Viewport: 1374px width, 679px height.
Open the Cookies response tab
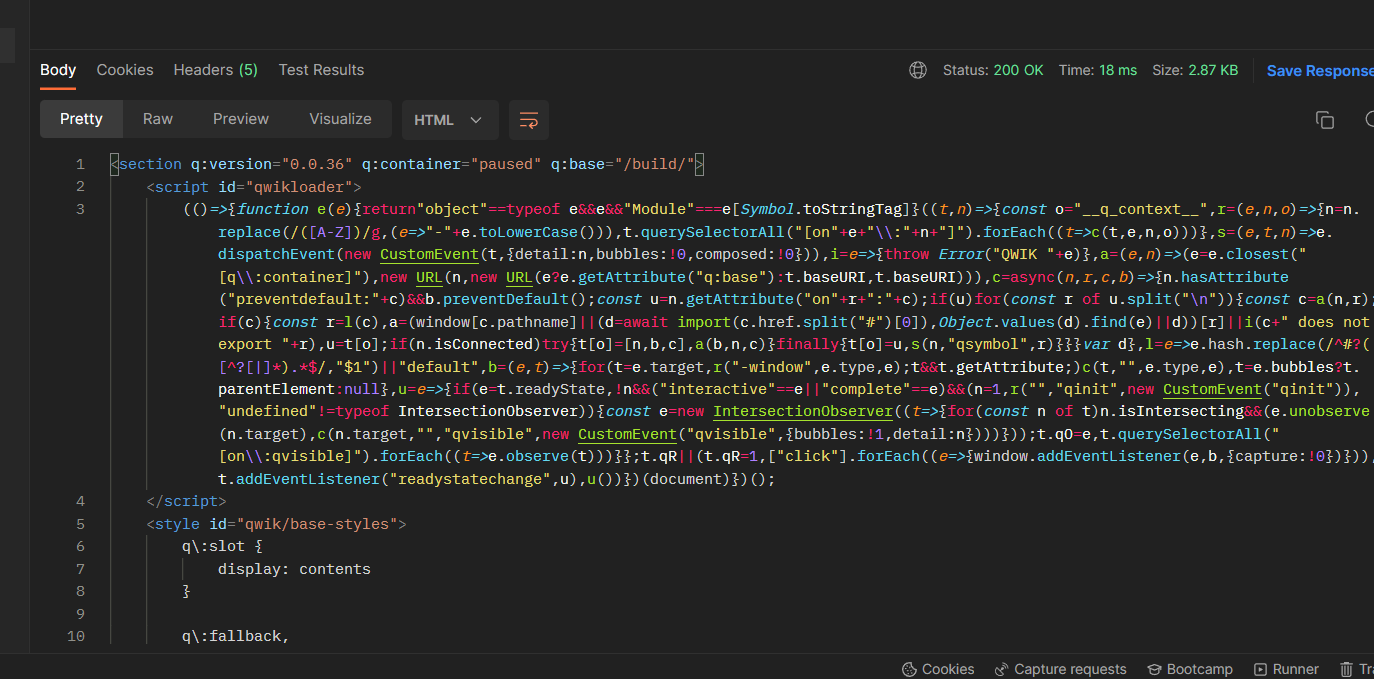[x=125, y=70]
